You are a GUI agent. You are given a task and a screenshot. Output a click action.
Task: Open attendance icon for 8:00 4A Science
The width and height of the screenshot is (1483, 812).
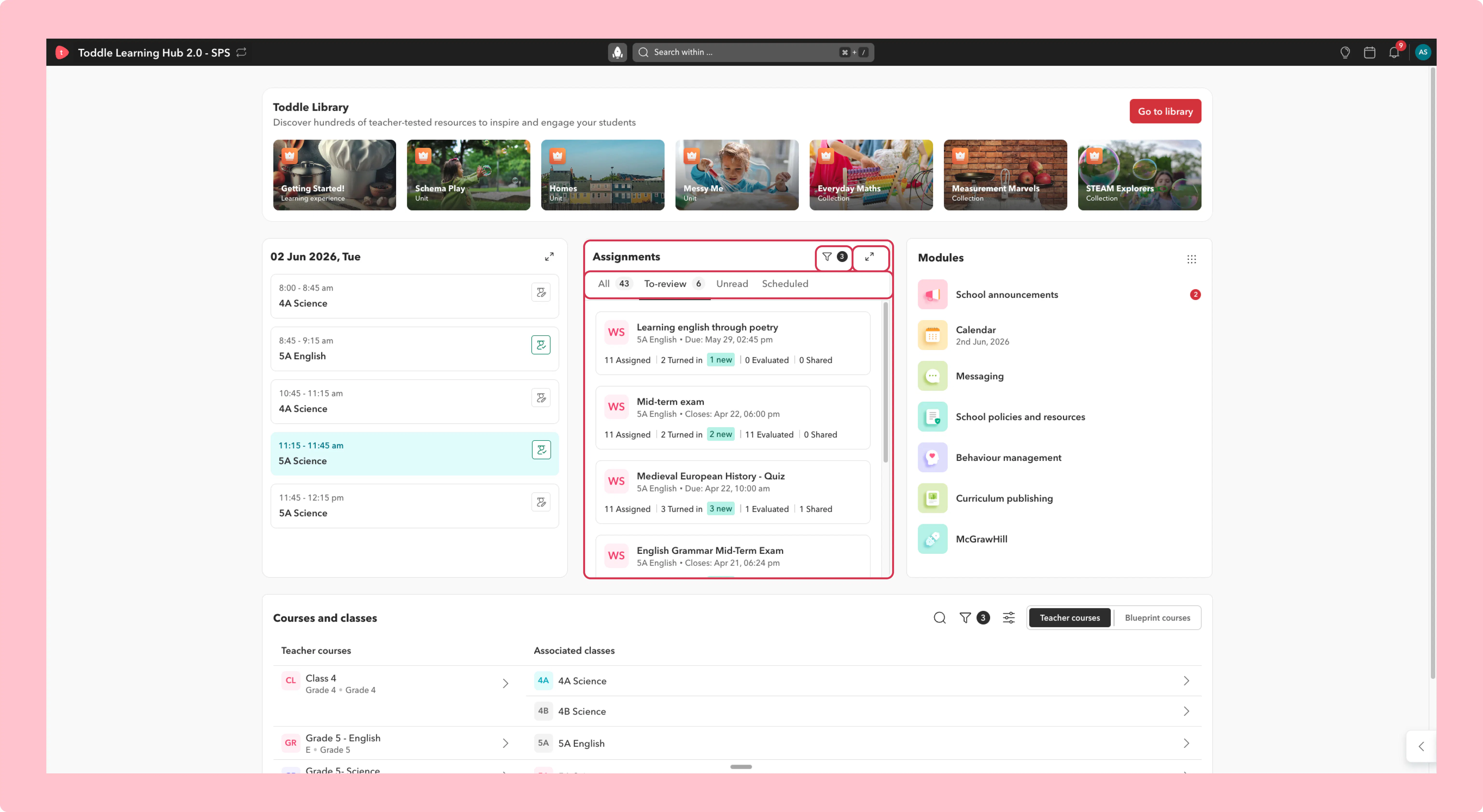pos(541,293)
